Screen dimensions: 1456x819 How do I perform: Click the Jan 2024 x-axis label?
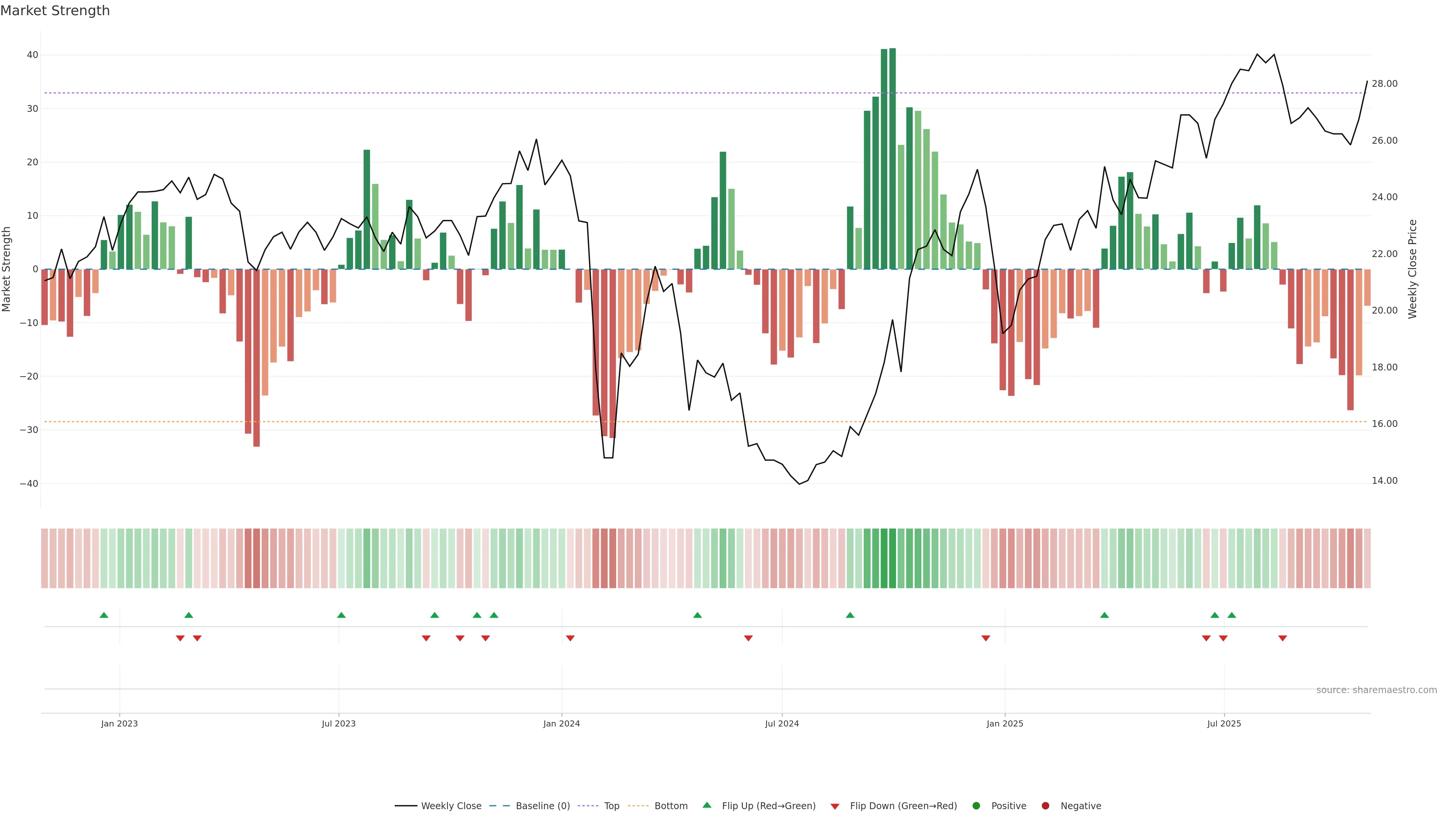pos(561,723)
